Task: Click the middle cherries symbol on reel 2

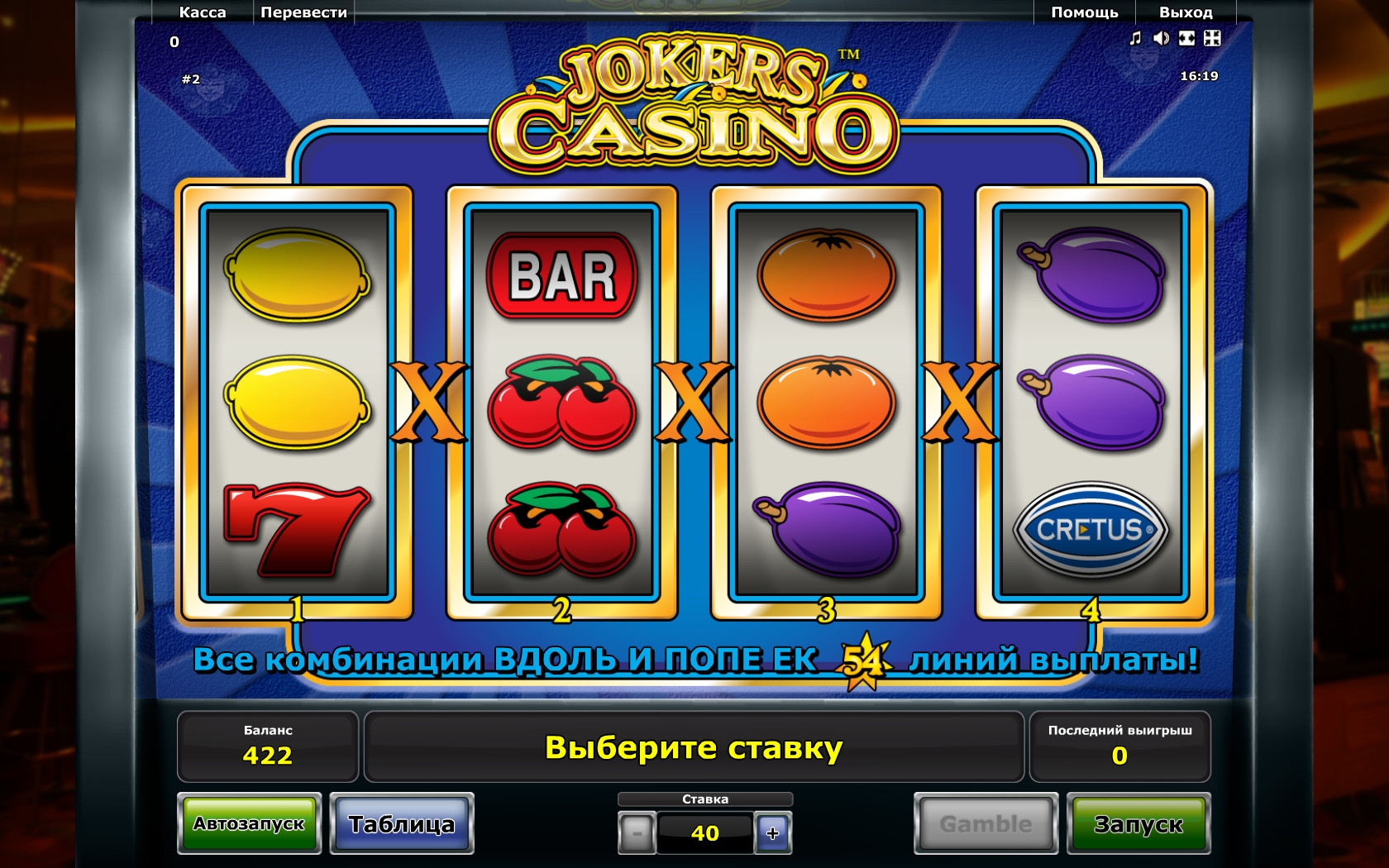Action: click(562, 403)
